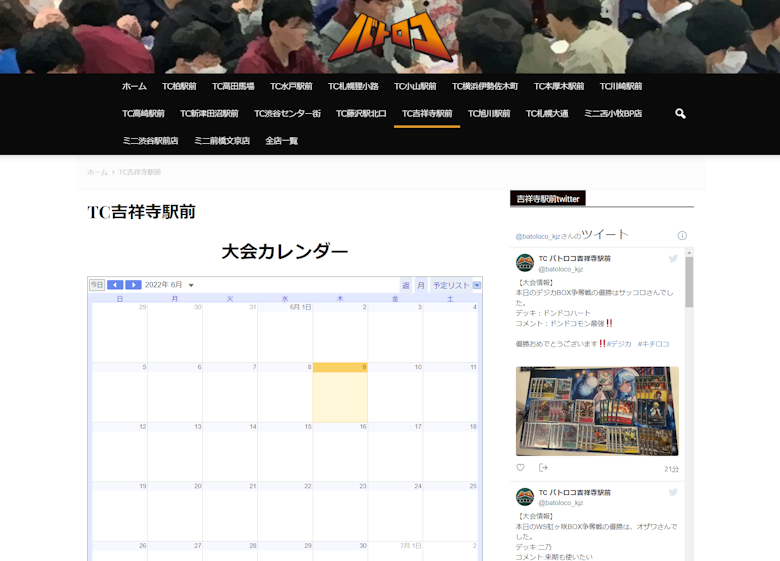Open TC藤沢駅北口 store page

(x=361, y=114)
